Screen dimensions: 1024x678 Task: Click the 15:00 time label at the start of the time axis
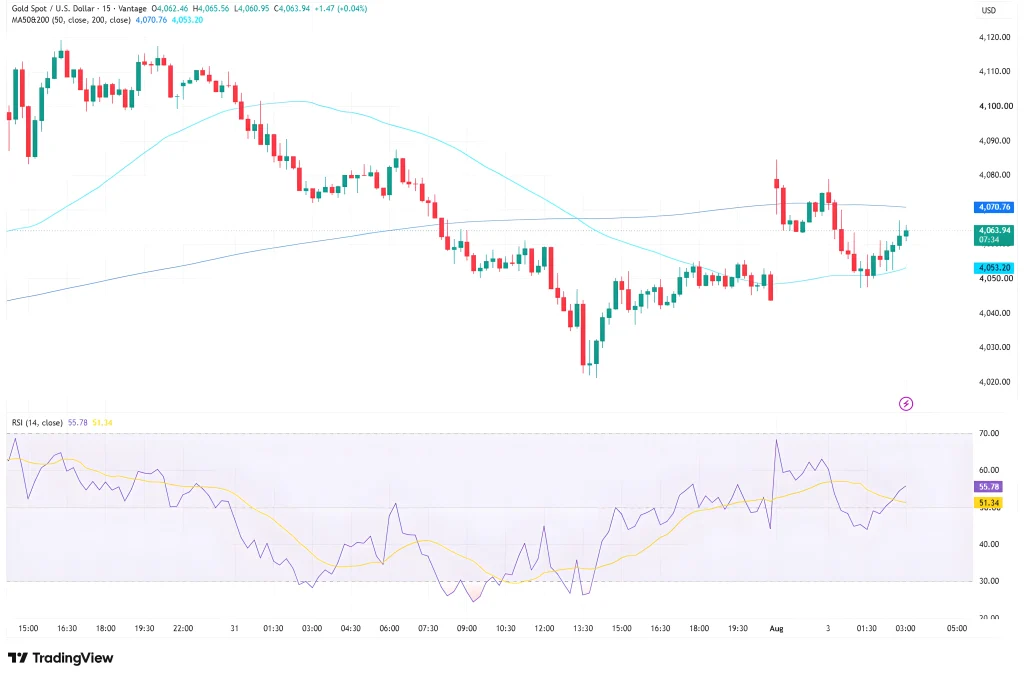point(28,628)
